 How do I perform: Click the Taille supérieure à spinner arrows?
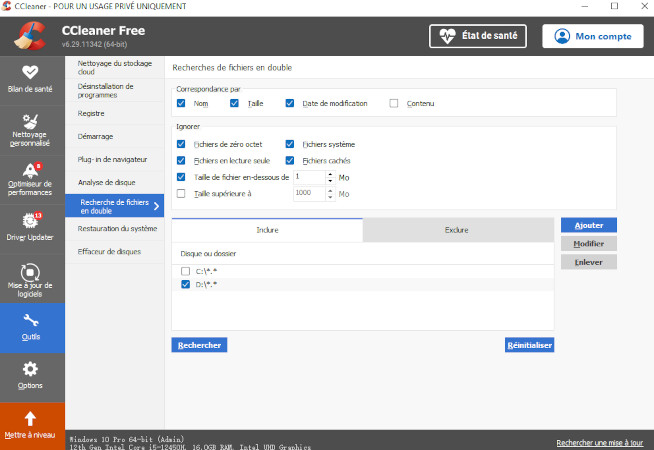328,193
